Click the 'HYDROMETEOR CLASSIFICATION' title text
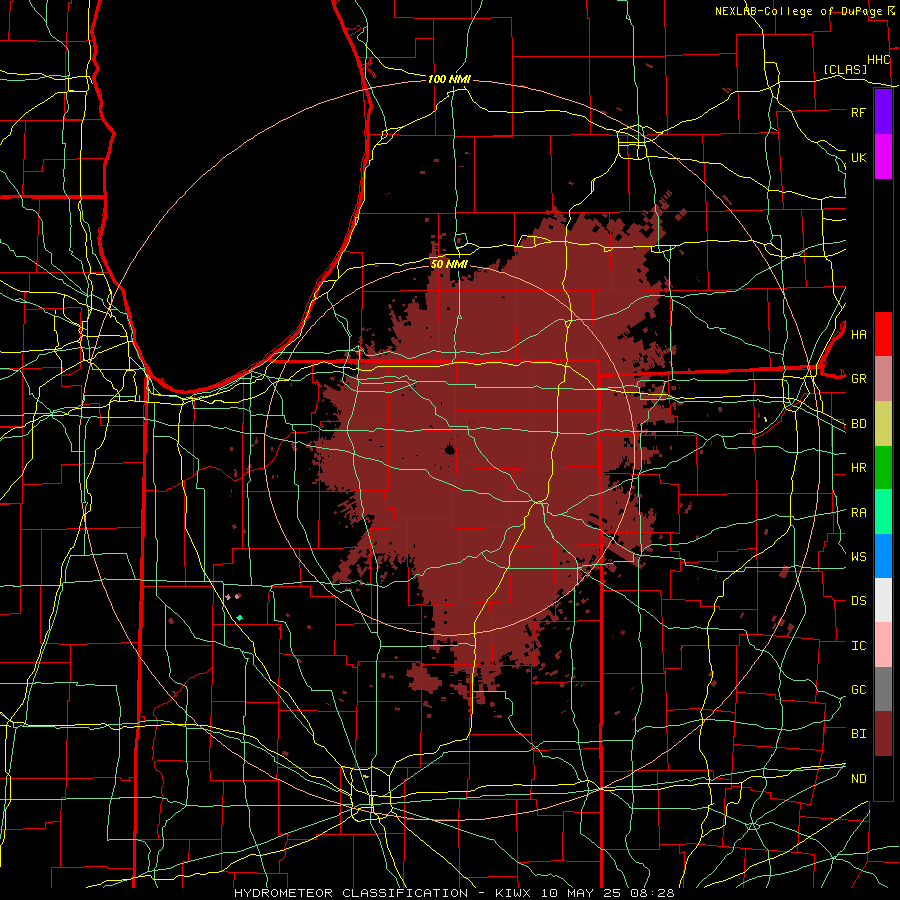The image size is (900, 900). 351,893
